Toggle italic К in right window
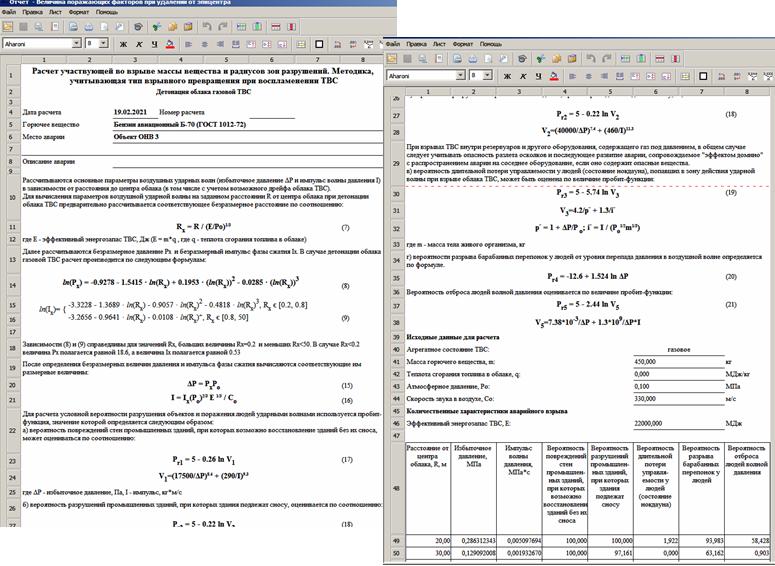775x566 pixels. coord(526,75)
